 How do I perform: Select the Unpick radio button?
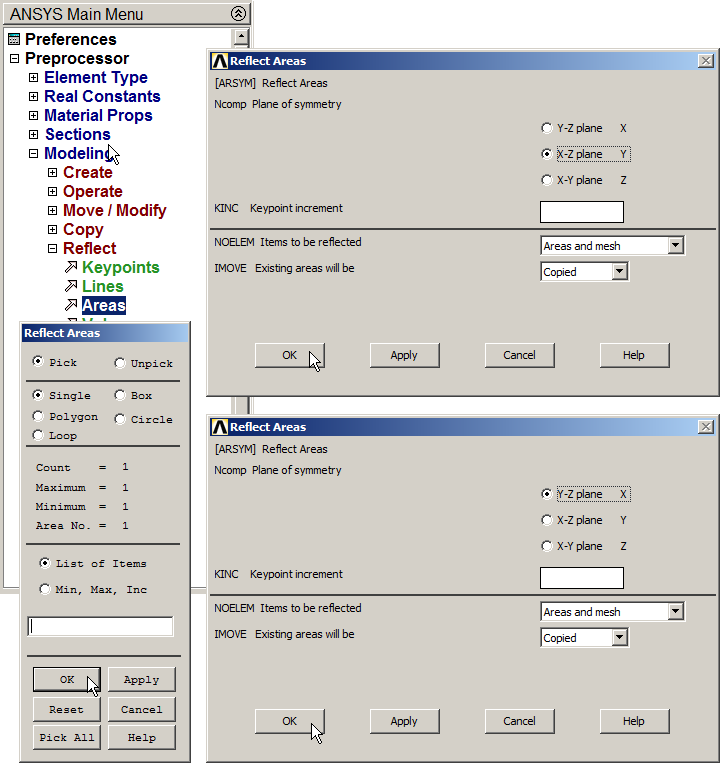(x=120, y=363)
